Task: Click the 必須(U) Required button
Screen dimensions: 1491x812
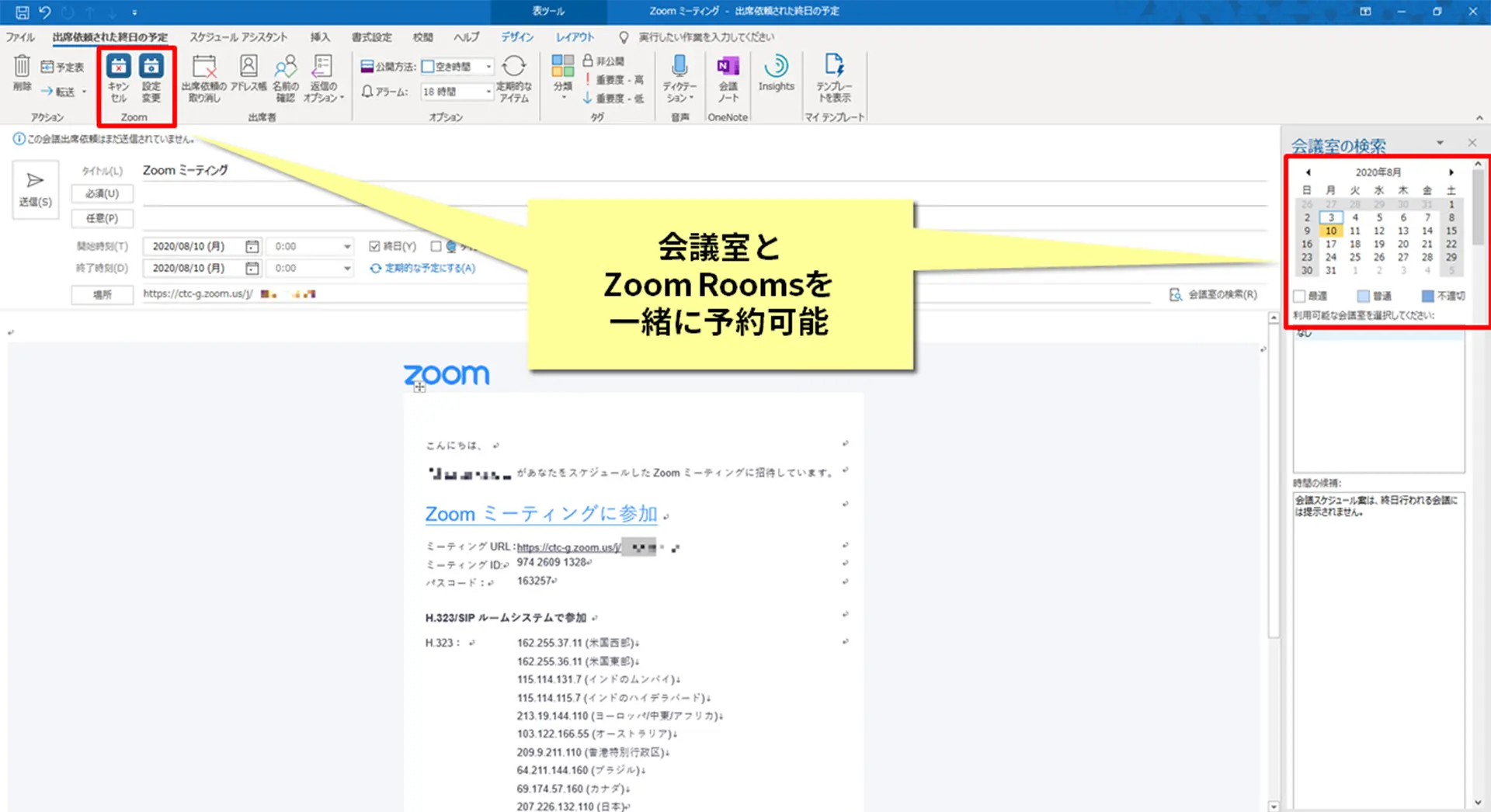Action: pos(103,194)
